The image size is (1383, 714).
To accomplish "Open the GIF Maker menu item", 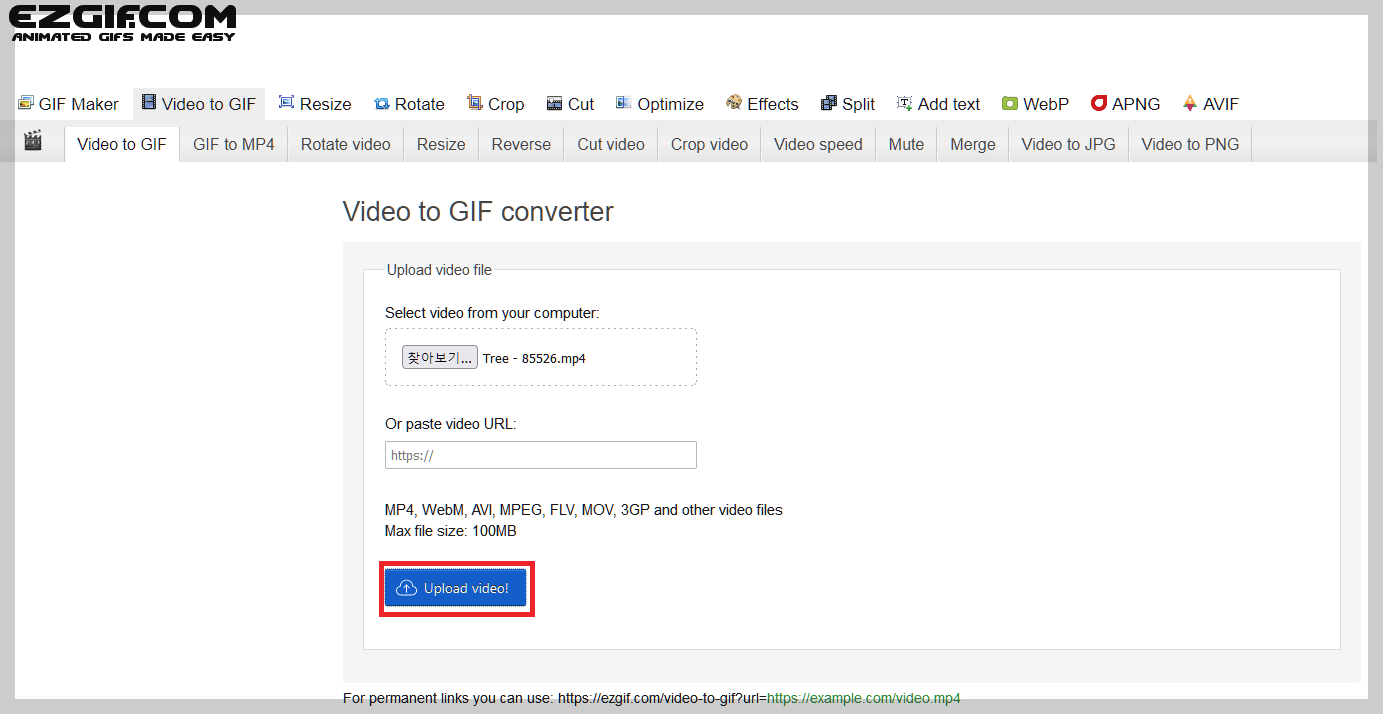I will point(68,104).
